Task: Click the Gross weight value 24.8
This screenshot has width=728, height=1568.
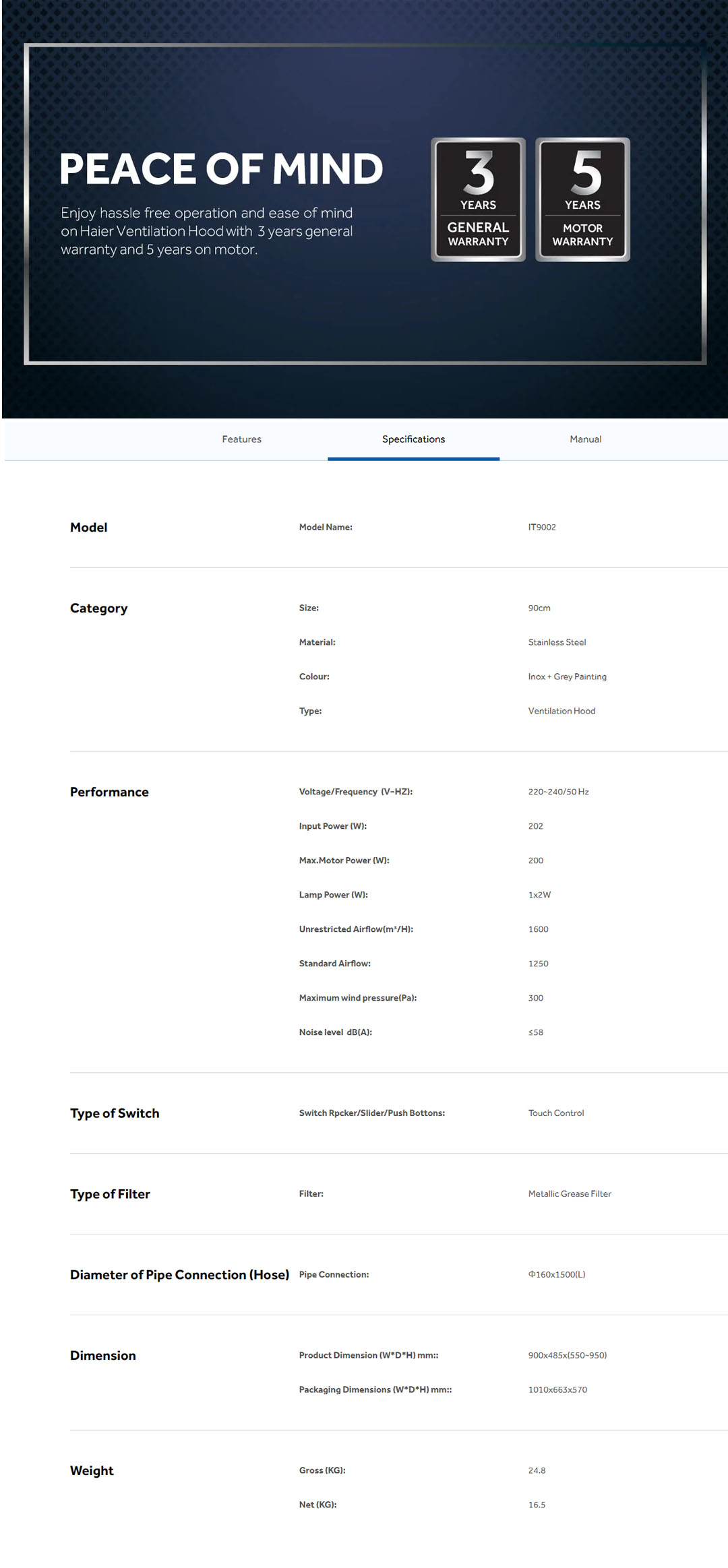Action: click(x=537, y=1471)
